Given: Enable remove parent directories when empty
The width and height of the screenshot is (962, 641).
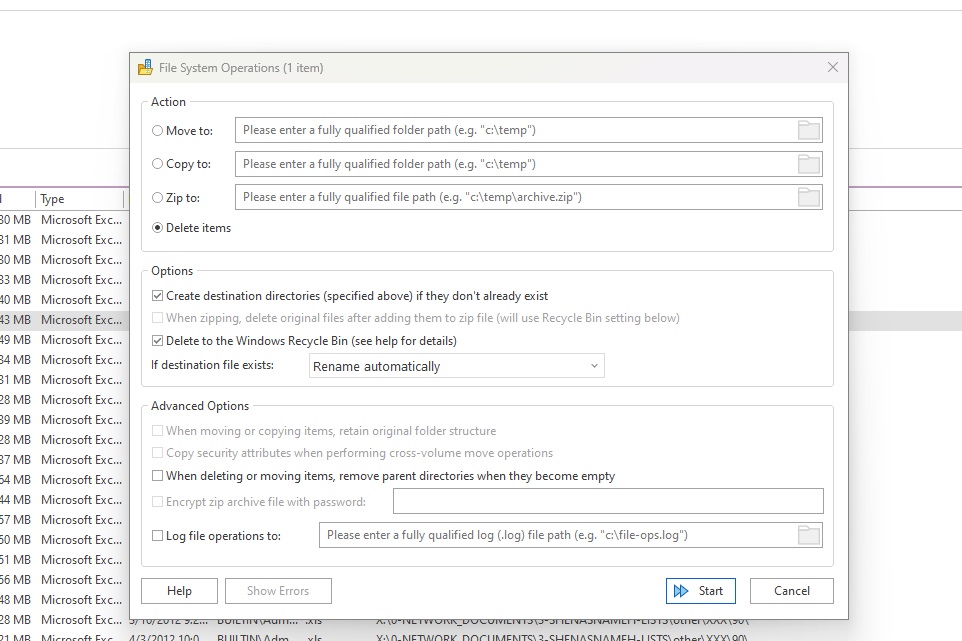Looking at the screenshot, I should [x=158, y=476].
